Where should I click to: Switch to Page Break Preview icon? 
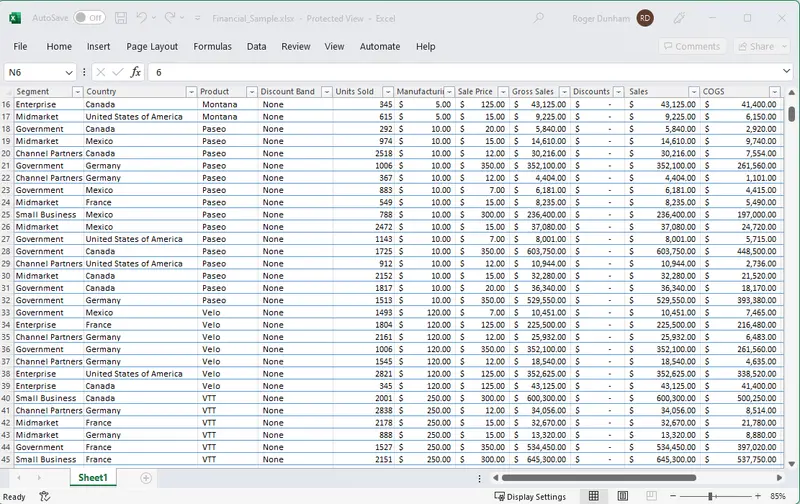point(649,496)
